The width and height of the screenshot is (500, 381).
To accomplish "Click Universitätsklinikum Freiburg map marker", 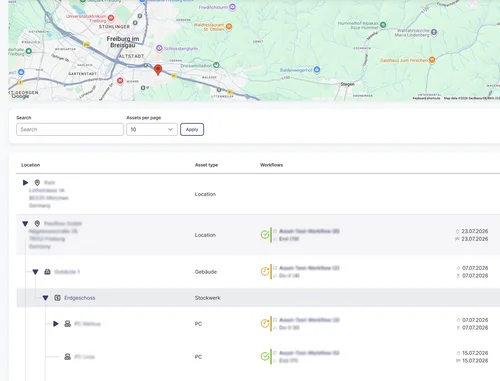I will click(x=111, y=18).
